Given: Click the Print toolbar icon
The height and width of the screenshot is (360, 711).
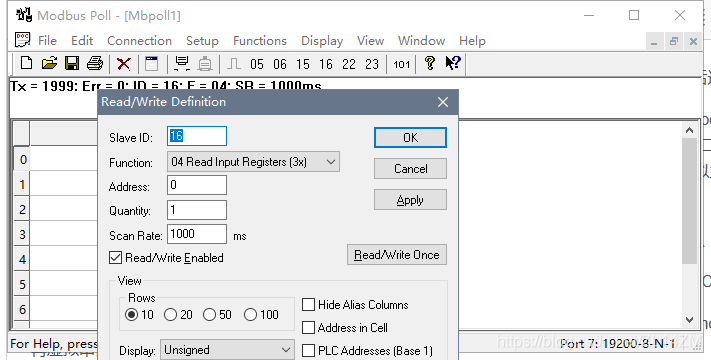Looking at the screenshot, I should [95, 63].
